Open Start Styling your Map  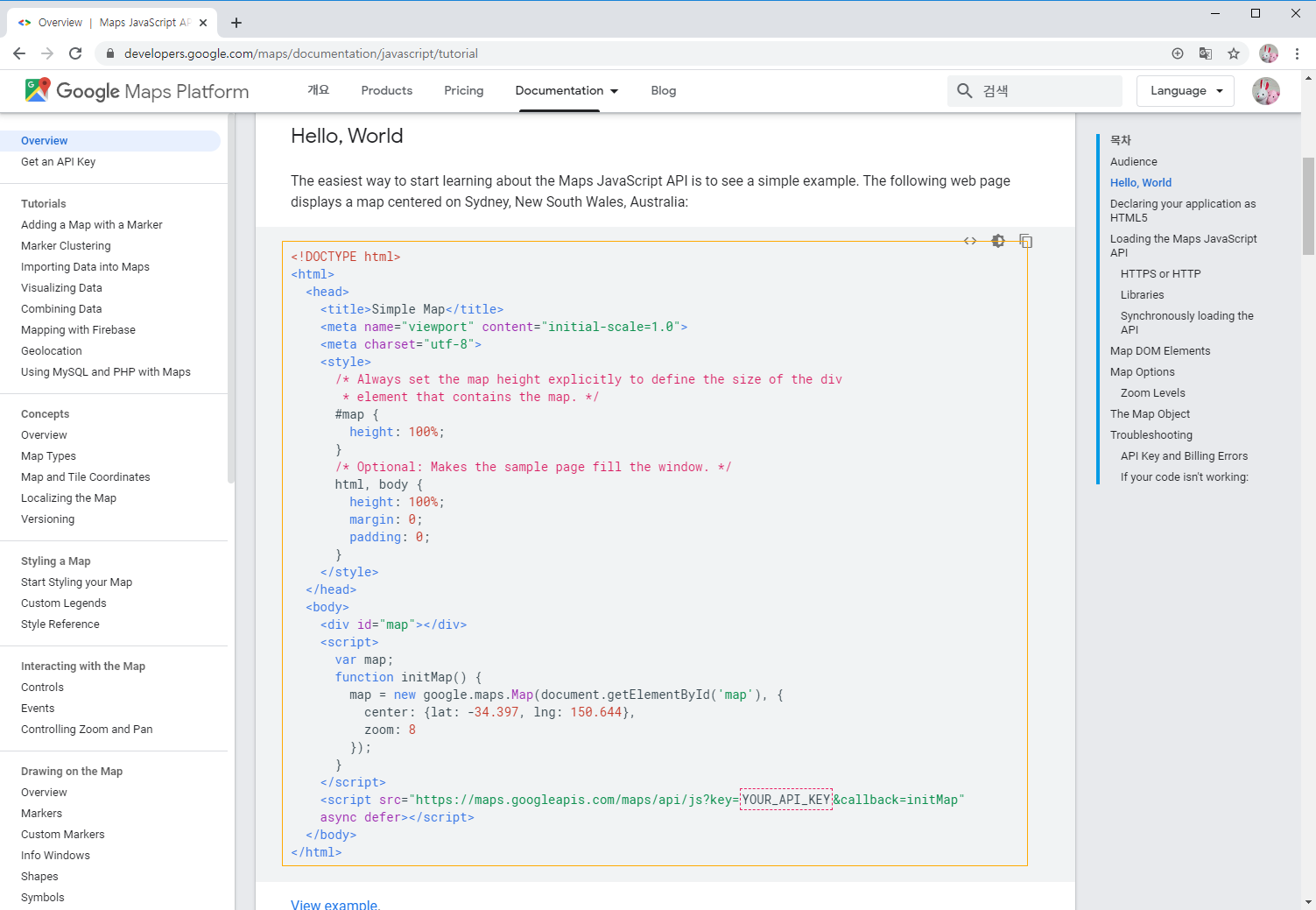tap(76, 582)
